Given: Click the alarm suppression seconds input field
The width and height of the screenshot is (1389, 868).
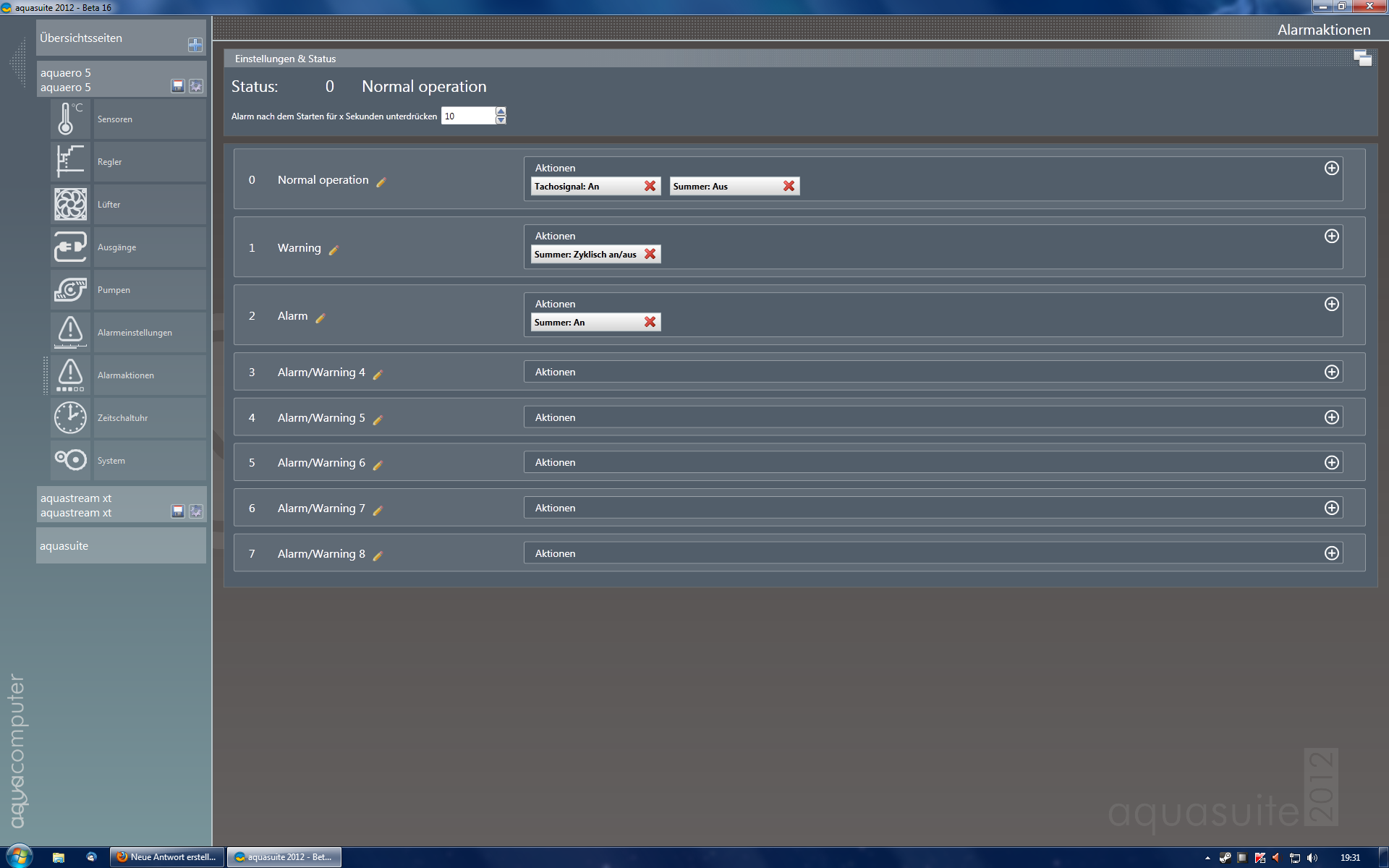Looking at the screenshot, I should click(x=467, y=116).
